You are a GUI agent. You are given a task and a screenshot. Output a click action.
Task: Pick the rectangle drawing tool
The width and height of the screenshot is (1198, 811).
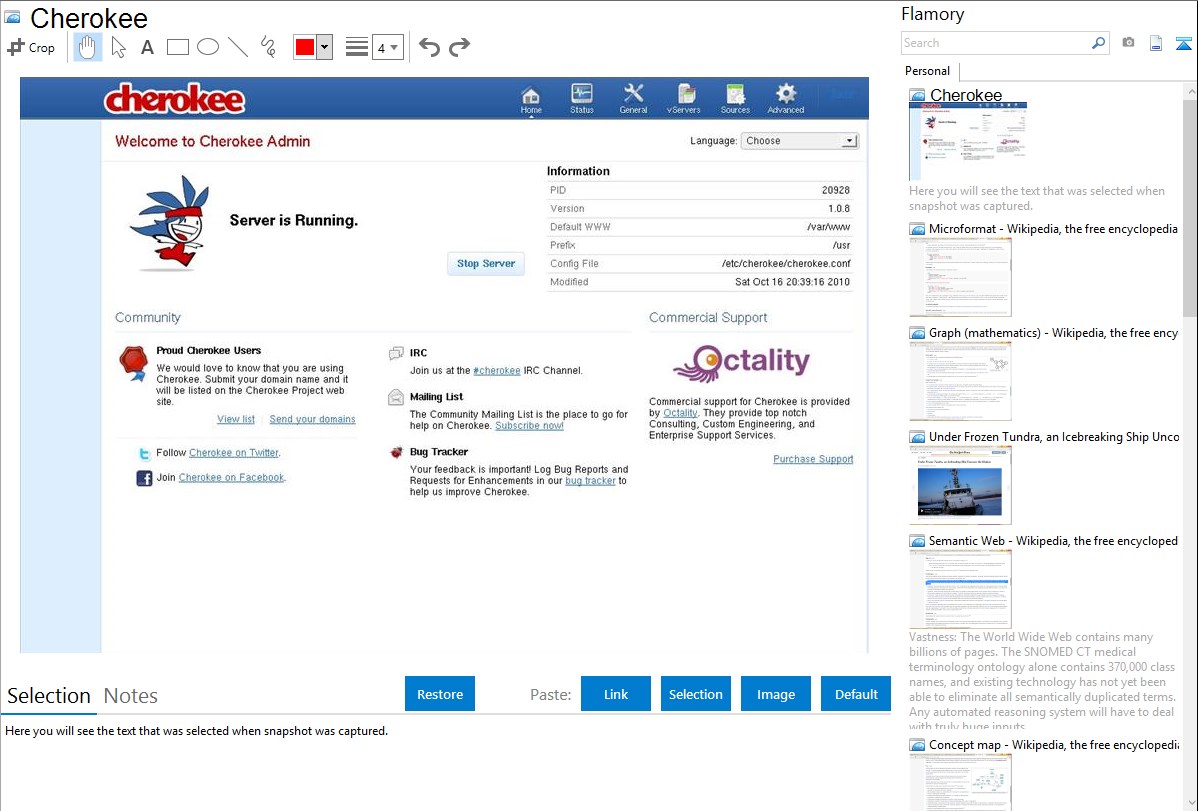pyautogui.click(x=177, y=47)
